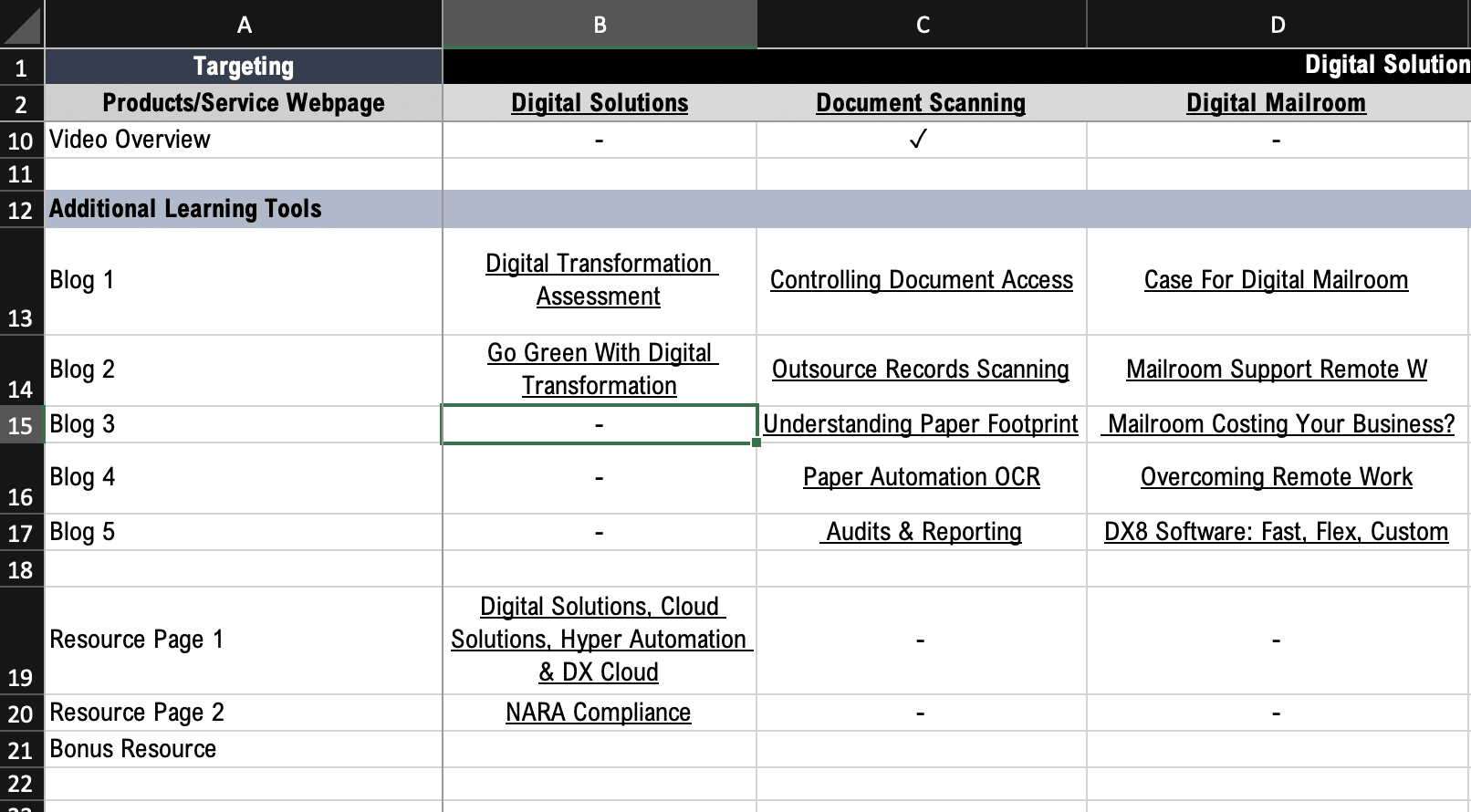Viewport: 1471px width, 812px height.
Task: Open Mailroom Costing Your Business? link
Action: 1278,424
